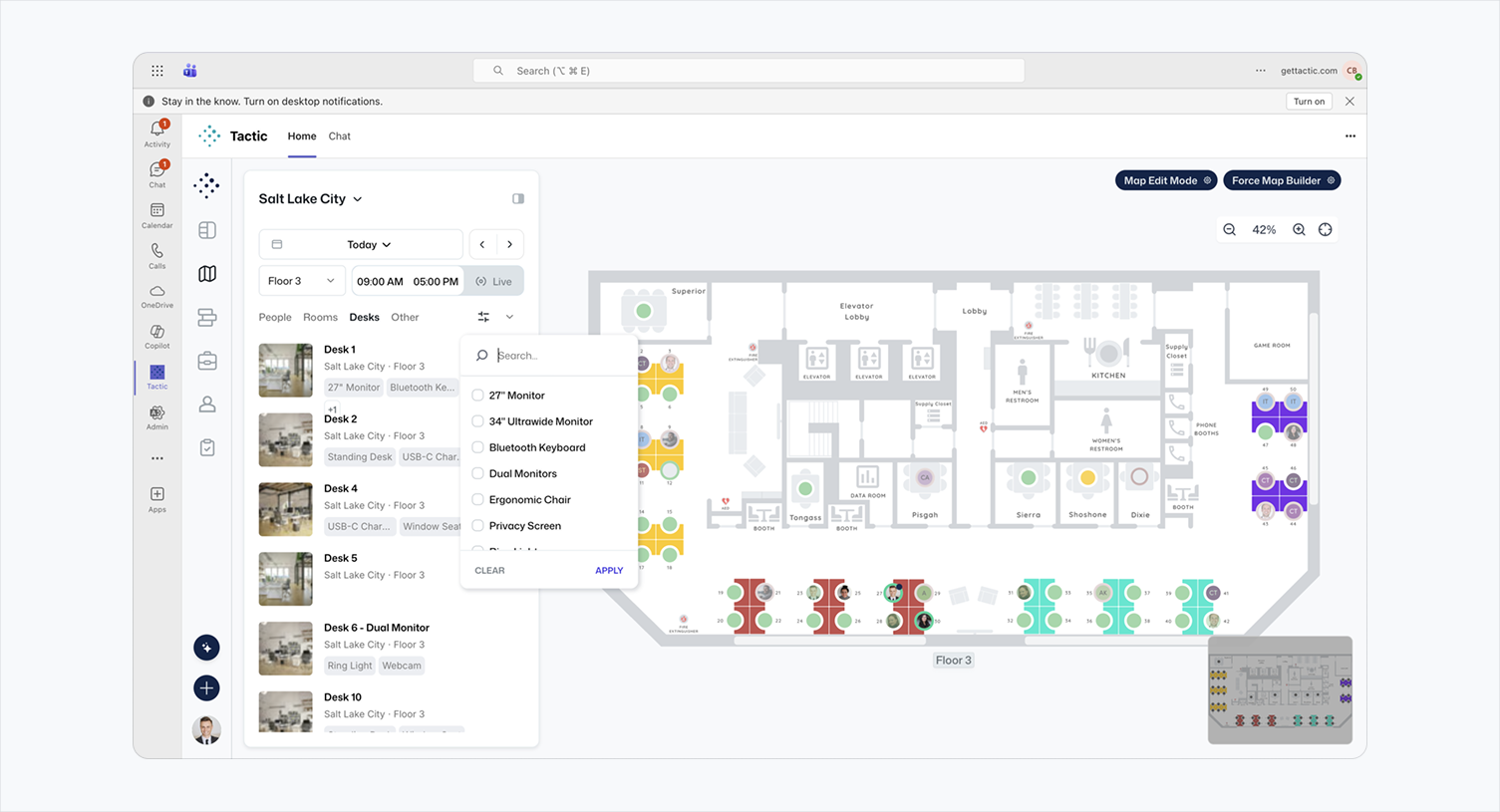Viewport: 1500px width, 812px height.
Task: Show more Teams apps ellipsis
Action: click(157, 458)
